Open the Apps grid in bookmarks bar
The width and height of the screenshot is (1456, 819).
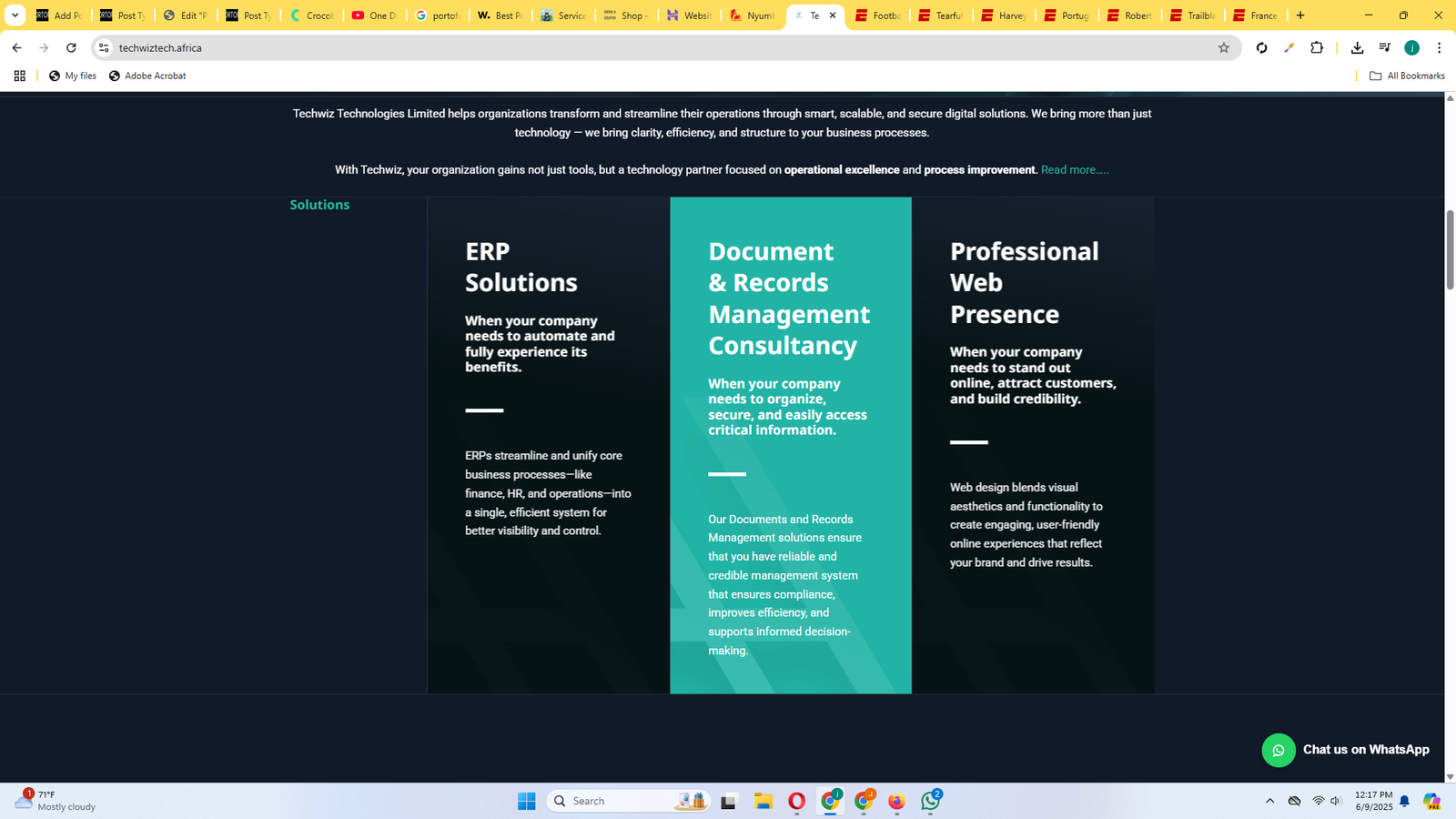point(19,76)
